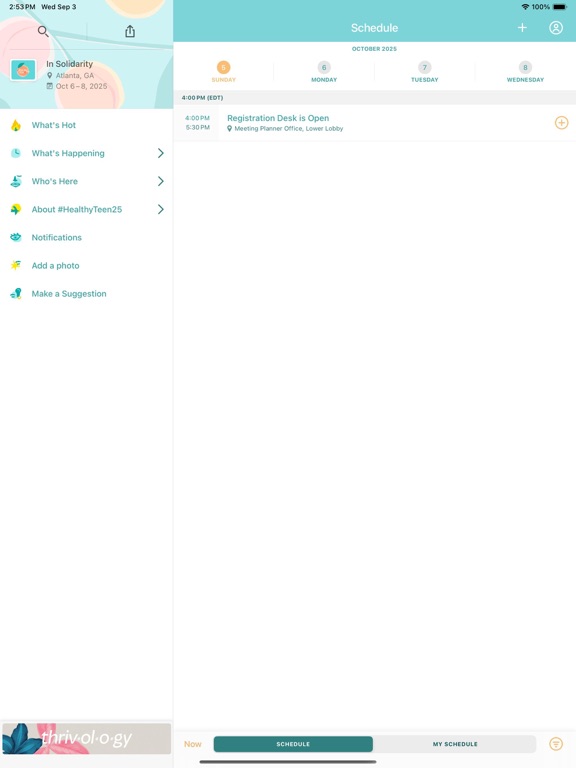
Task: Tap the Notifications icon
Action: [x=16, y=238]
